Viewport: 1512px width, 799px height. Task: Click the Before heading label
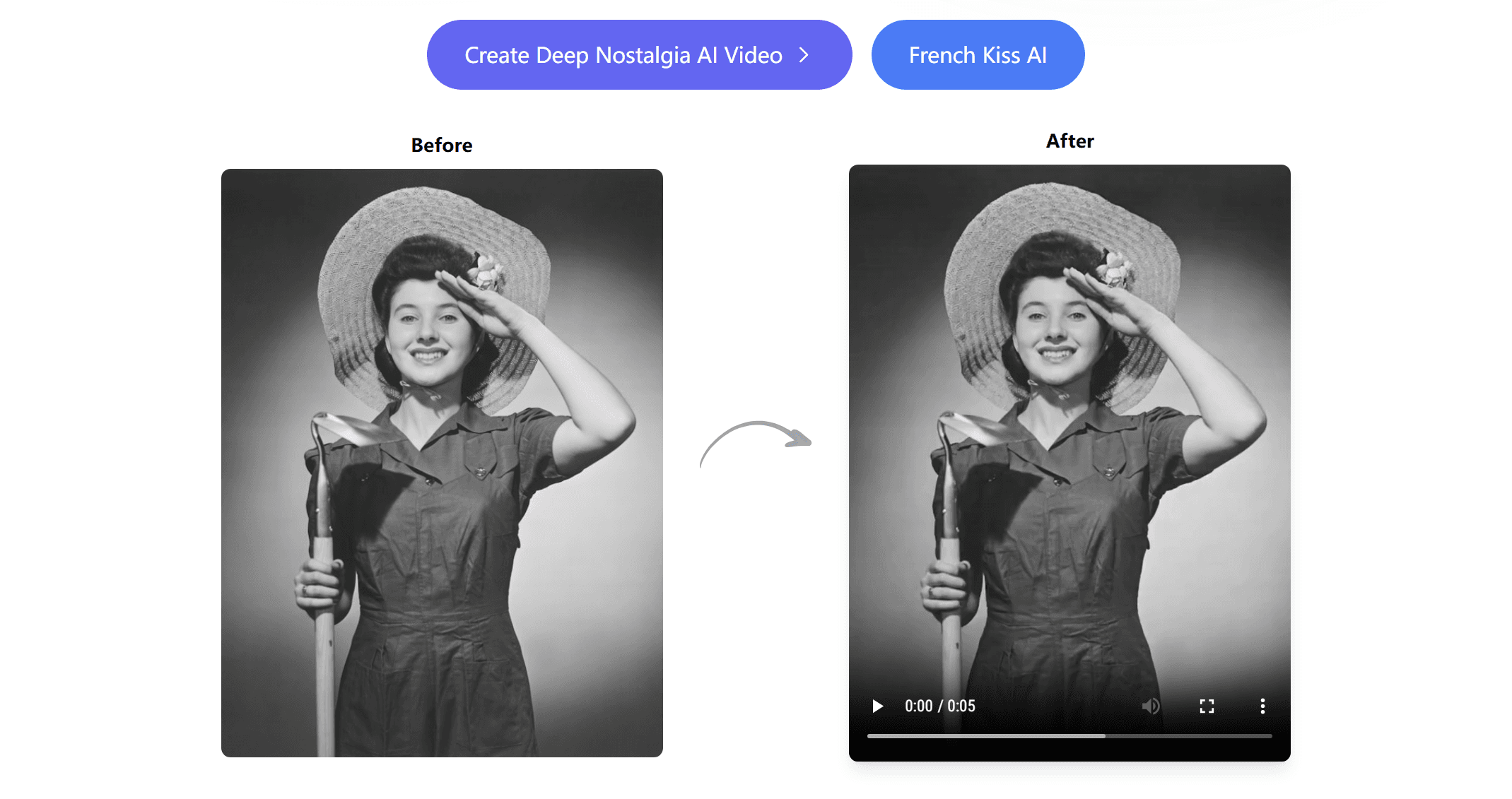tap(442, 145)
